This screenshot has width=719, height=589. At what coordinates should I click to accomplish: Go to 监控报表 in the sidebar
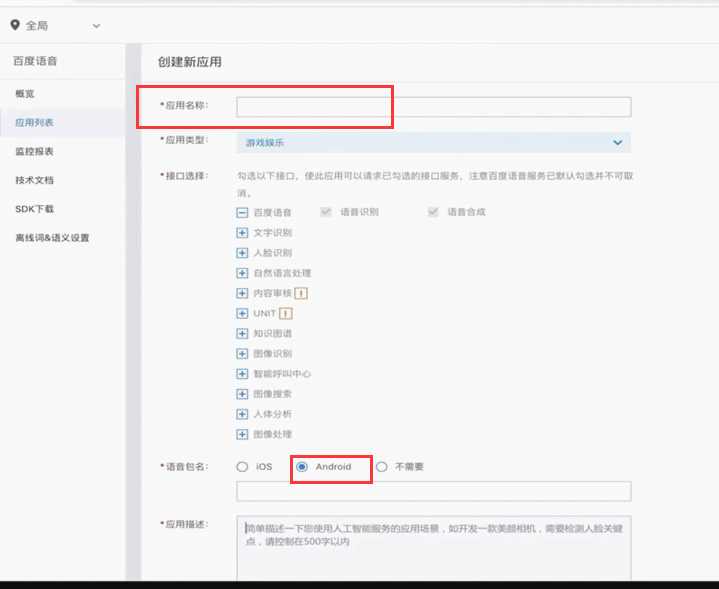pyautogui.click(x=34, y=151)
